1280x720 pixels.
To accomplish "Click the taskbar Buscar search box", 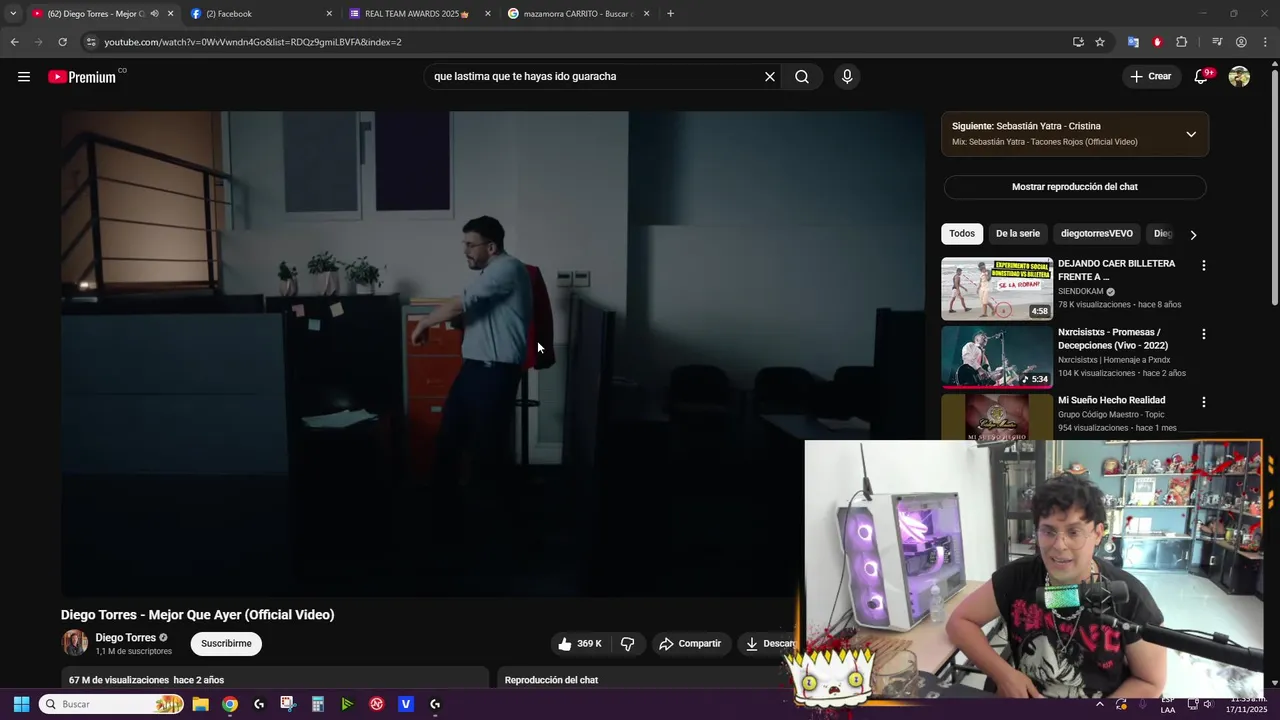I will pos(112,704).
